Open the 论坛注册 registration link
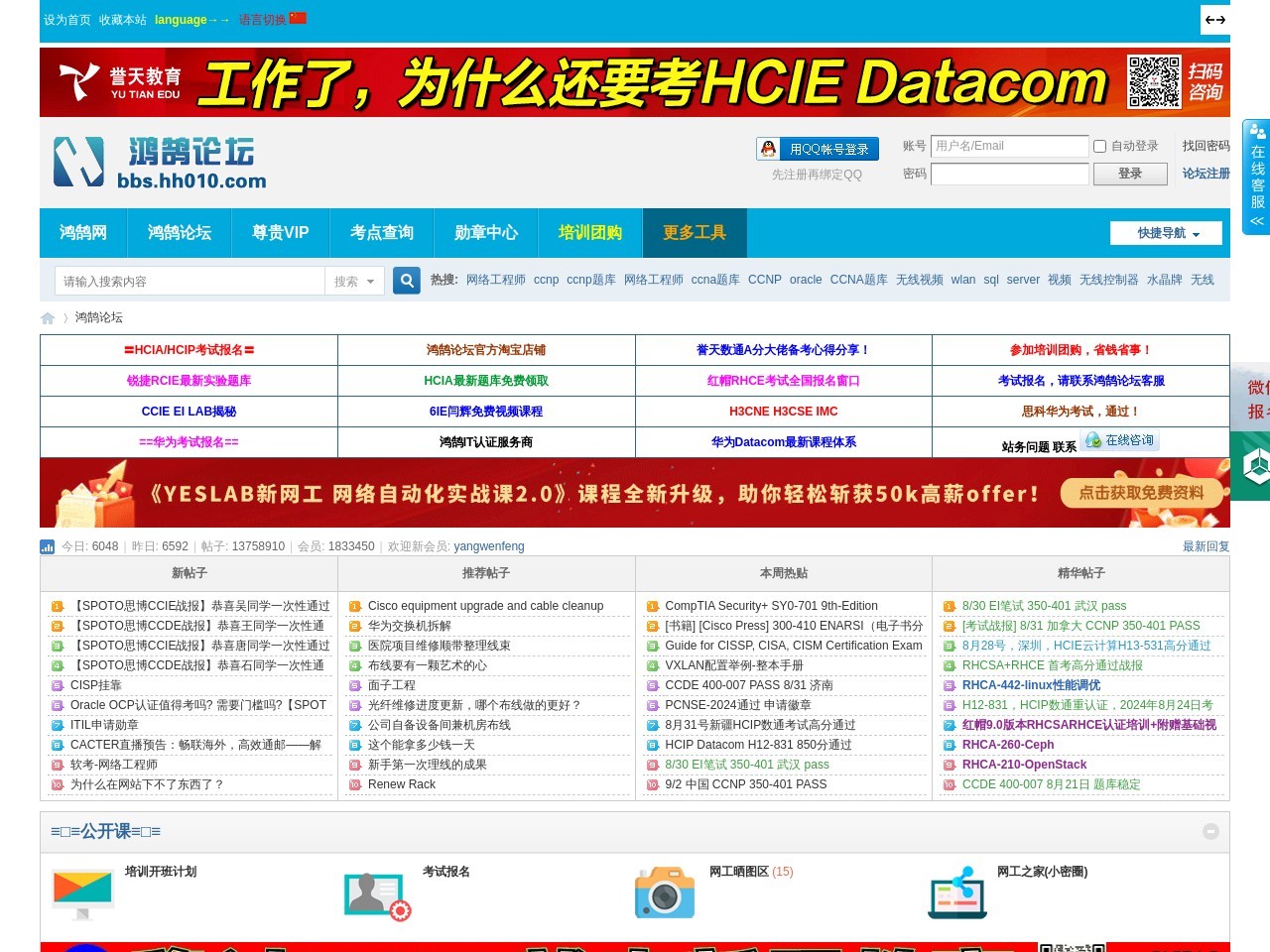1270x952 pixels. pyautogui.click(x=1206, y=173)
